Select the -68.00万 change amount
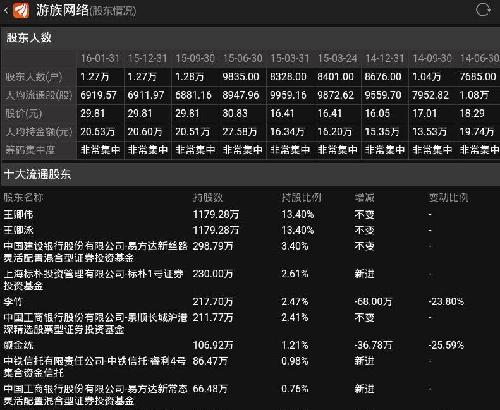Screen dimensions: 500x410 point(373,302)
